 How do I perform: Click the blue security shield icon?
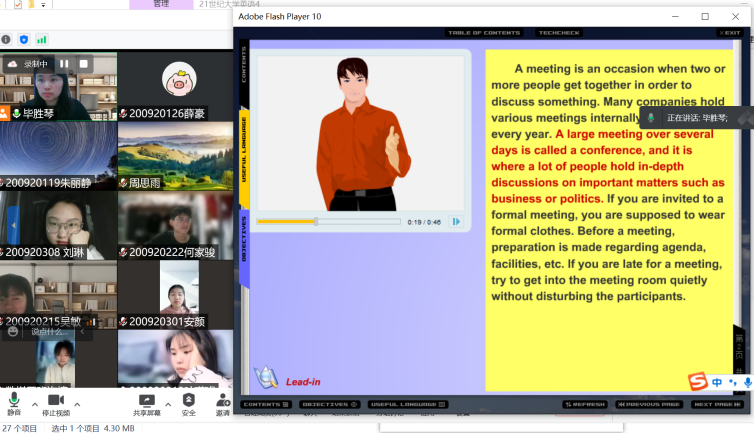pos(24,39)
